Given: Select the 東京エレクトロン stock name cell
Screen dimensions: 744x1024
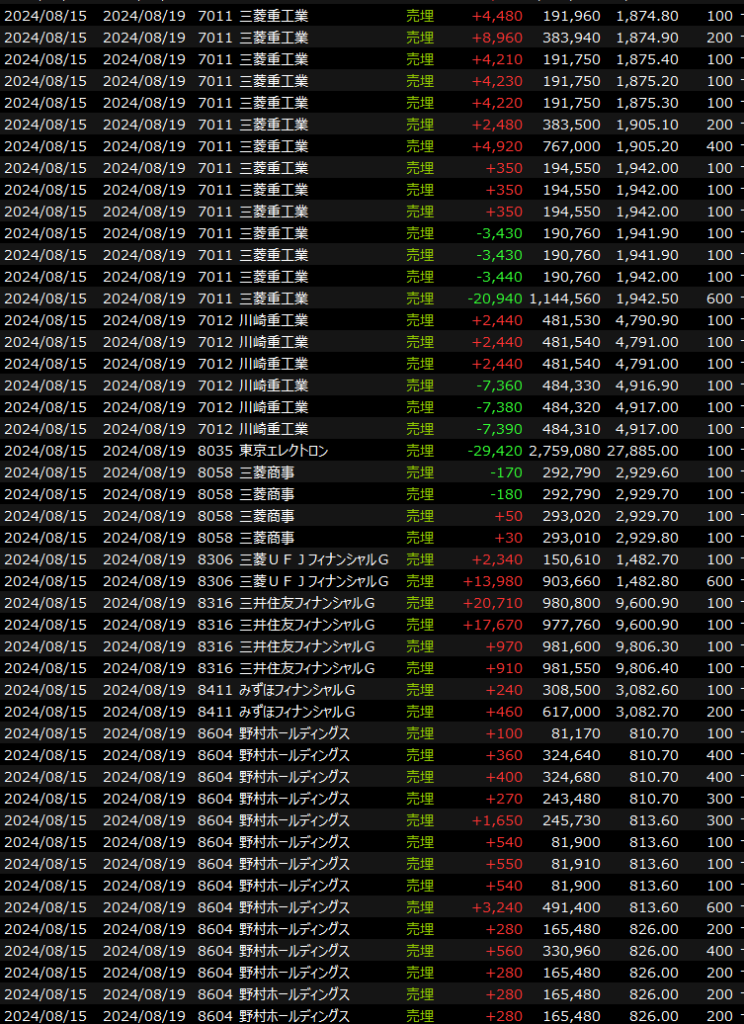Looking at the screenshot, I should tap(284, 451).
